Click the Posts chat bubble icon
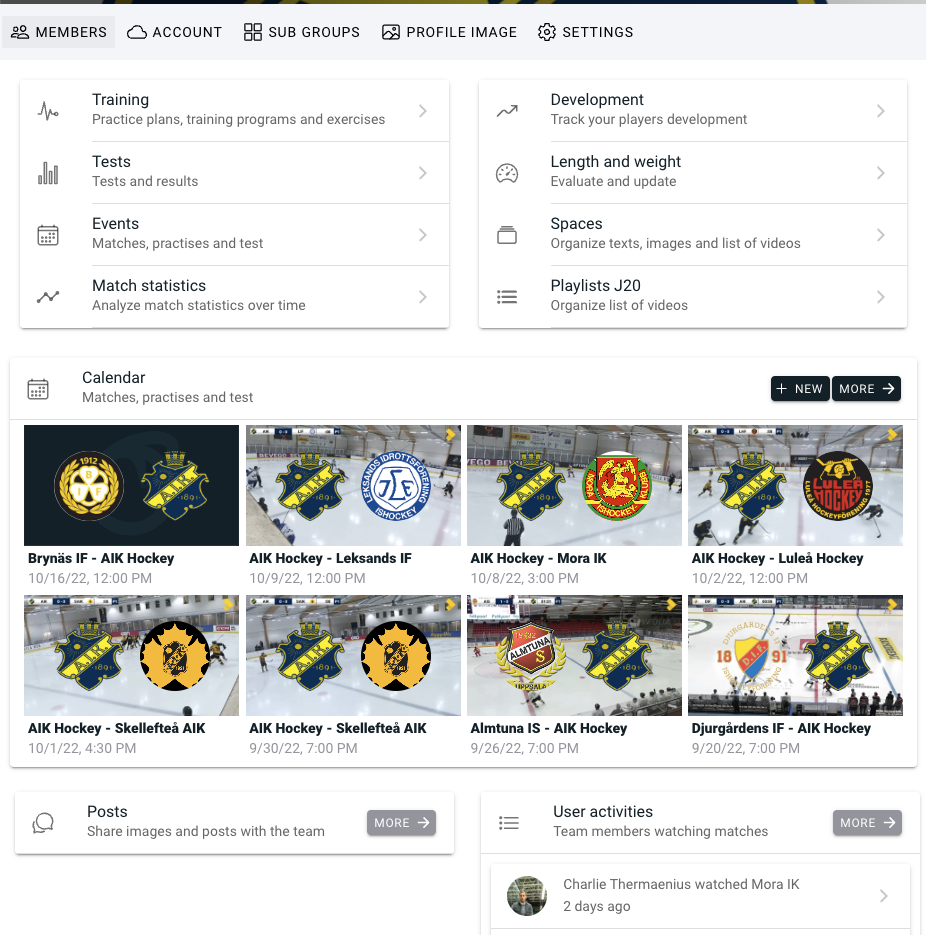This screenshot has height=935, width=926. (x=43, y=823)
